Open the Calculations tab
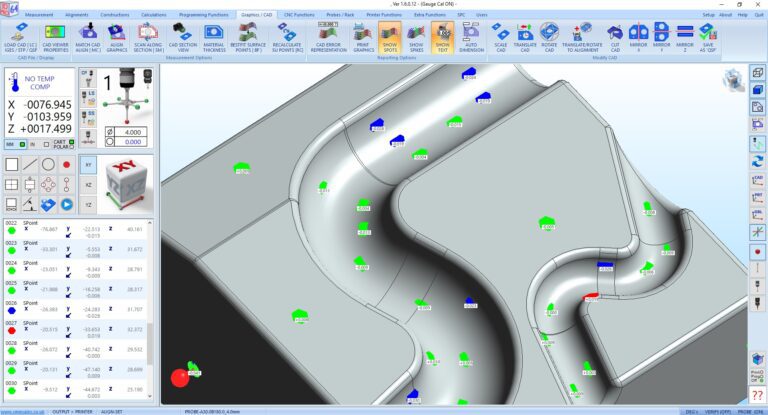Viewport: 768px width, 415px height. click(x=154, y=15)
